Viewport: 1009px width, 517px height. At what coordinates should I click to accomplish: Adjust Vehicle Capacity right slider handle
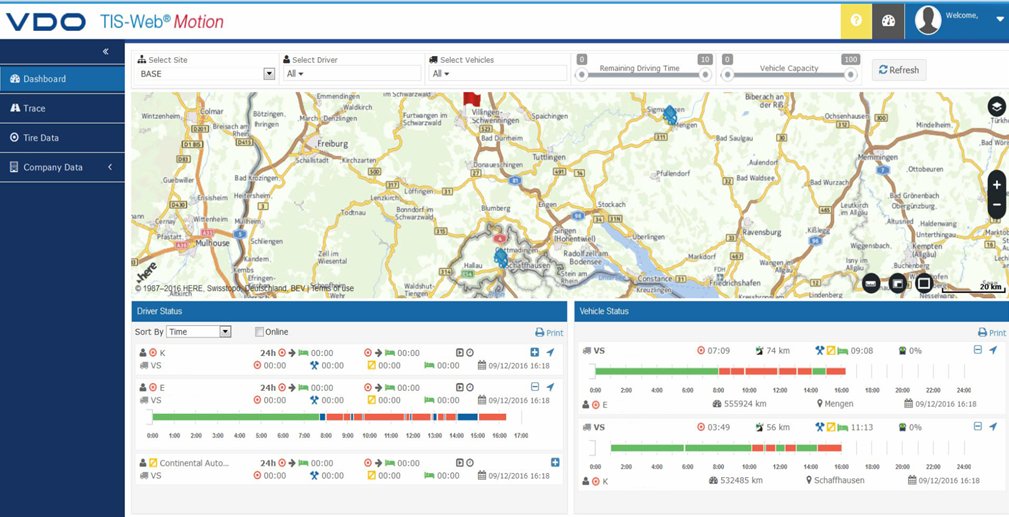coord(851,75)
